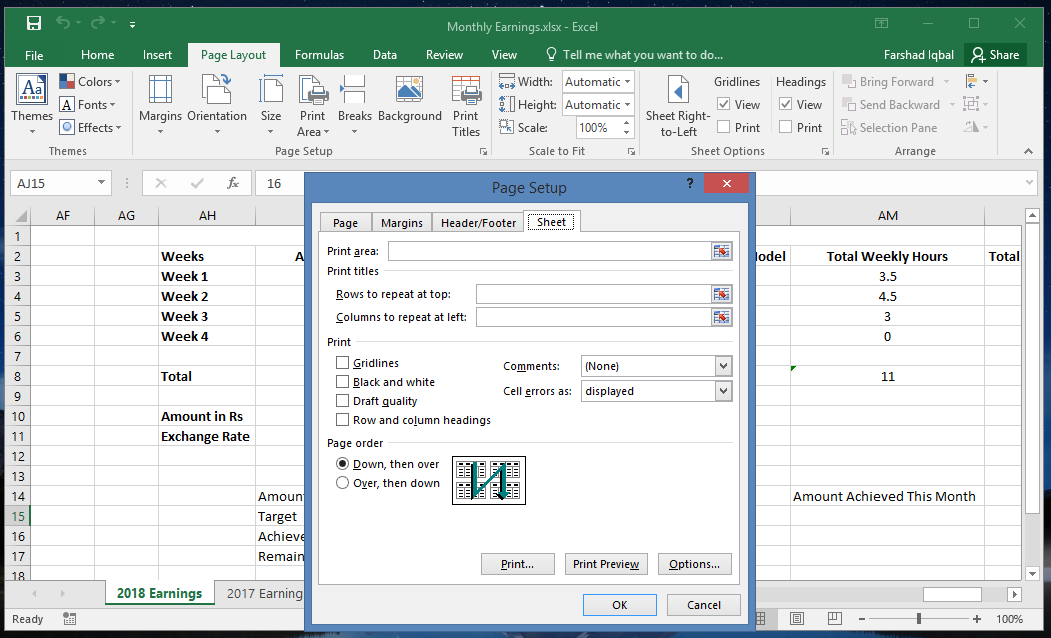This screenshot has width=1051, height=638.
Task: Select the Margins icon
Action: [x=159, y=103]
